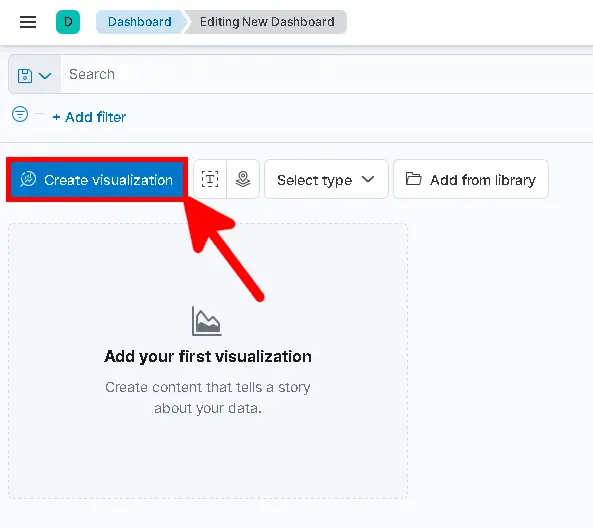This screenshot has height=528, width=593.
Task: Expand the saved query chevron
Action: [x=45, y=76]
